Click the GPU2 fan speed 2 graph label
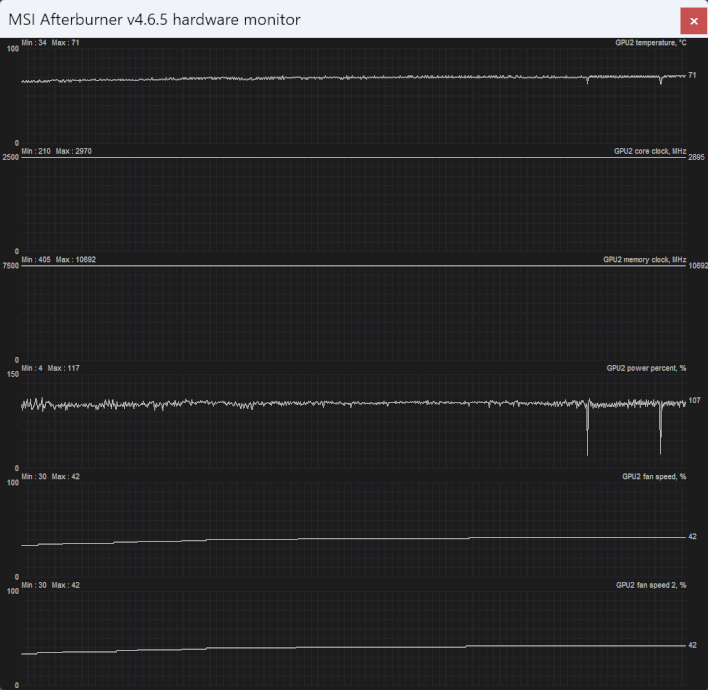The height and width of the screenshot is (690, 708). click(x=650, y=584)
